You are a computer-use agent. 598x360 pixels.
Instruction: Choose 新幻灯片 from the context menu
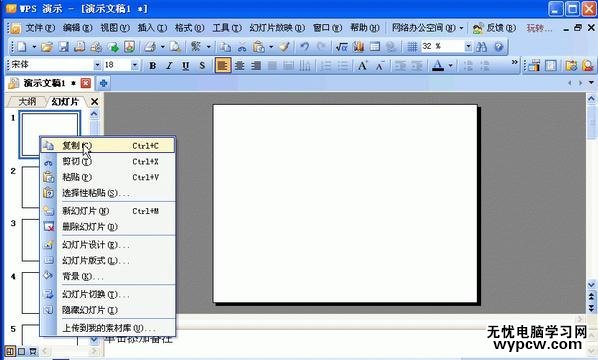click(108, 211)
